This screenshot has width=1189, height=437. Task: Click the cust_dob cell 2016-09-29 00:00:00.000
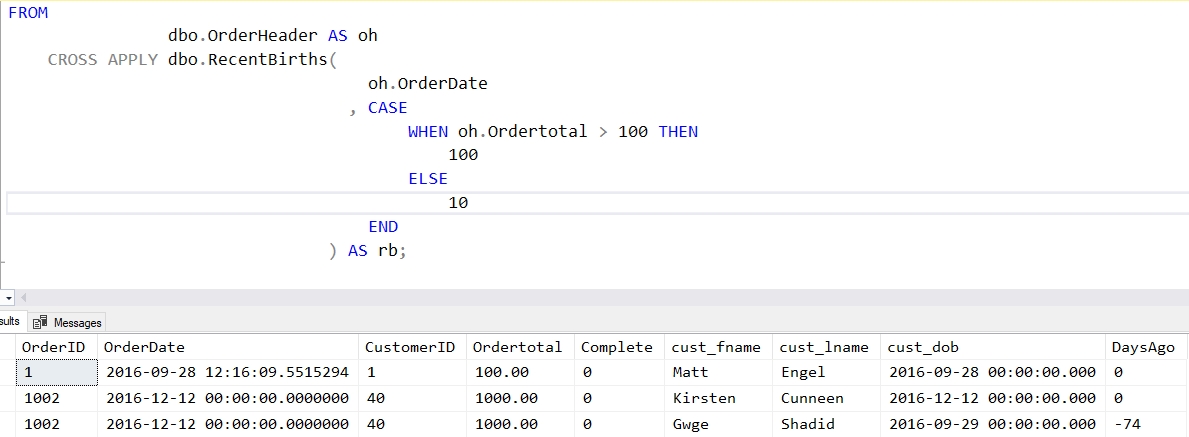[993, 424]
